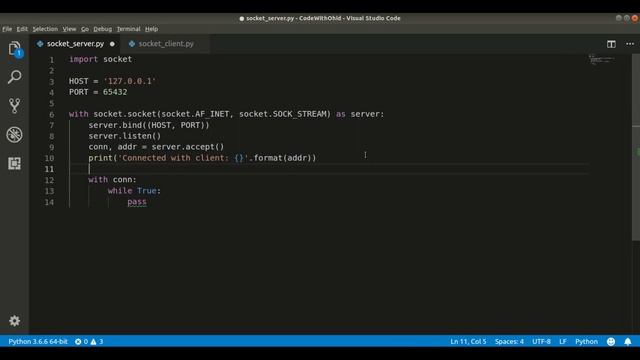The width and height of the screenshot is (640, 360).
Task: Click the editor minimap preview
Action: pyautogui.click(x=602, y=60)
